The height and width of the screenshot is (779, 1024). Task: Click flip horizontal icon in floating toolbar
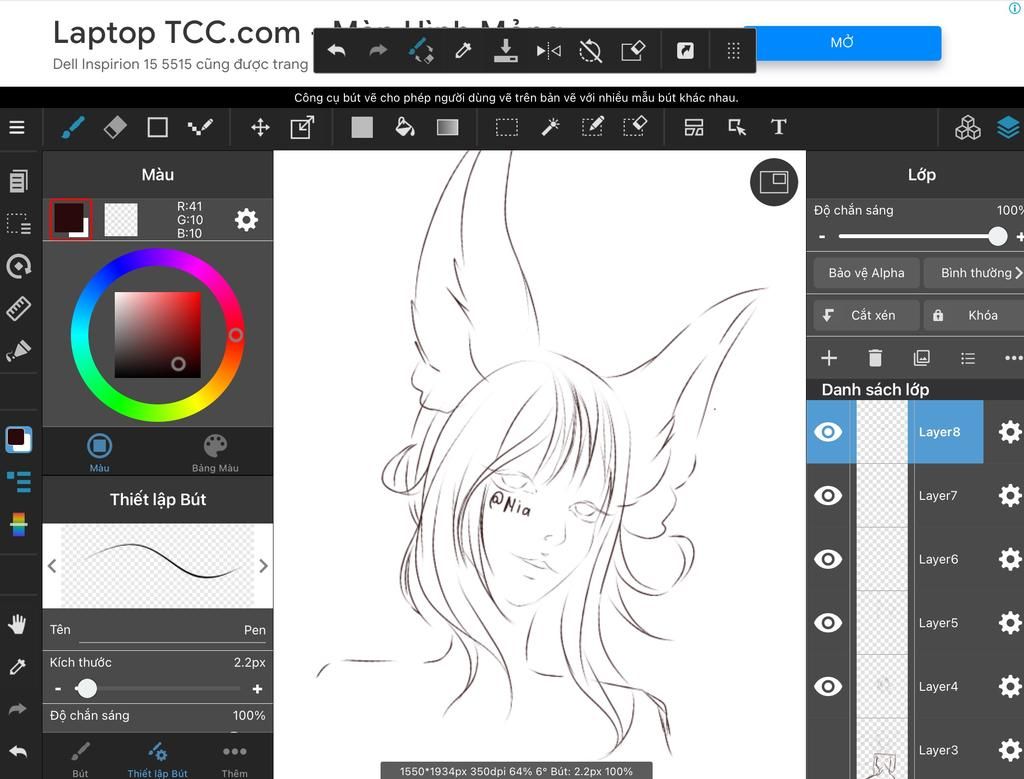(549, 50)
